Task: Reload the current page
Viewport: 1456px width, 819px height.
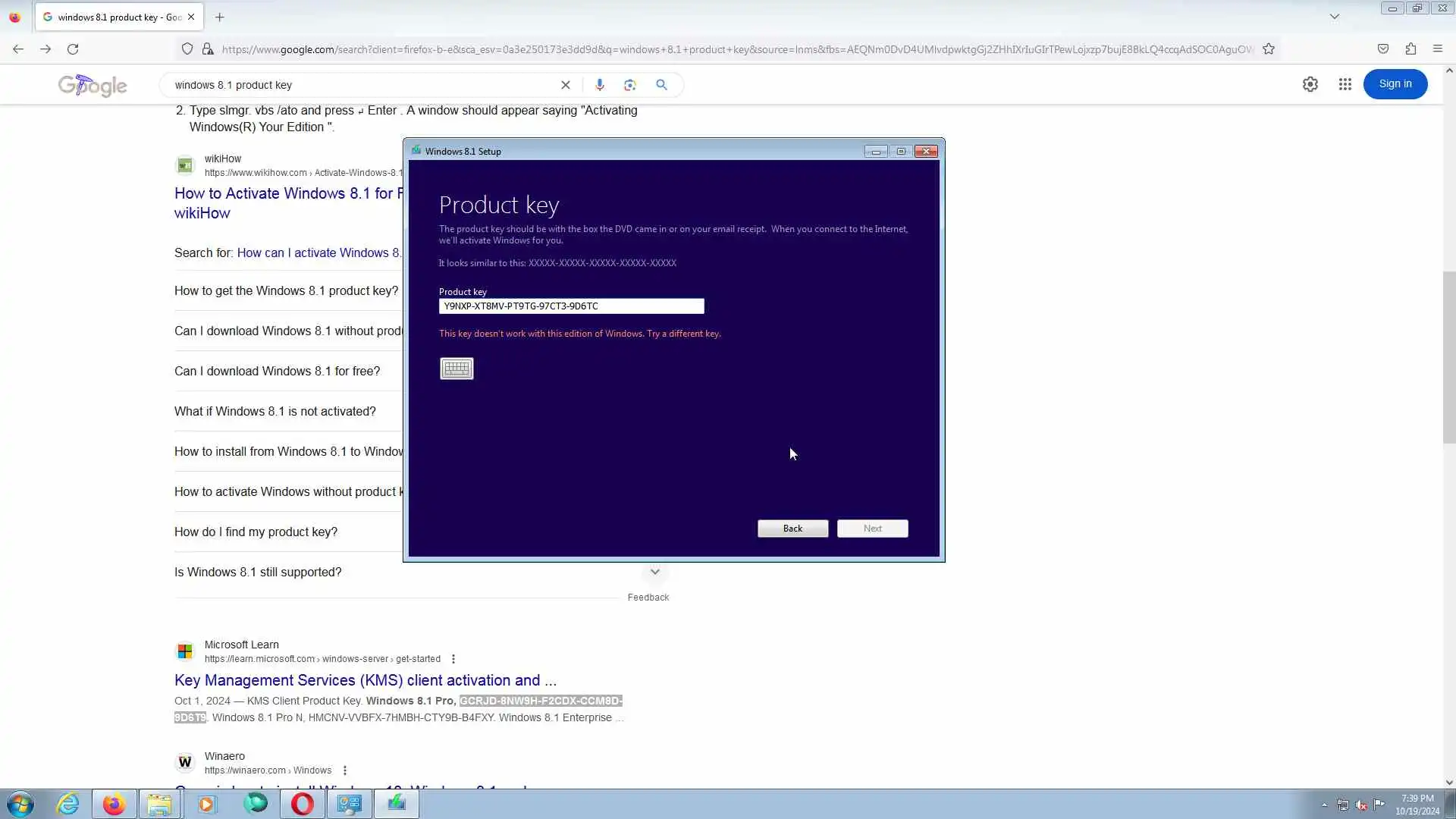Action: point(73,49)
